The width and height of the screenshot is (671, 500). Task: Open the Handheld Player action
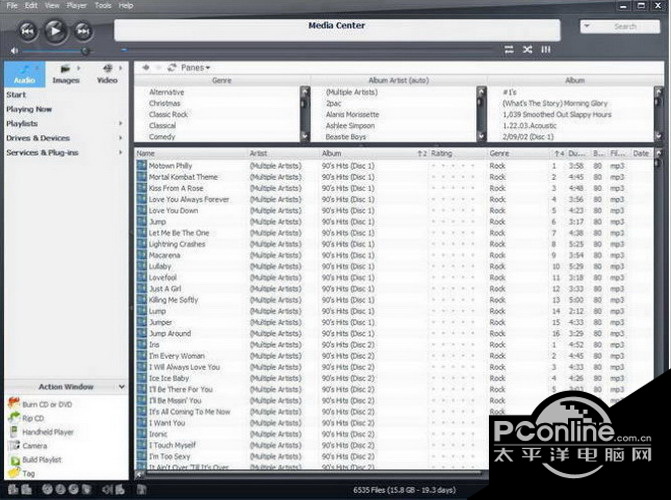click(x=48, y=432)
